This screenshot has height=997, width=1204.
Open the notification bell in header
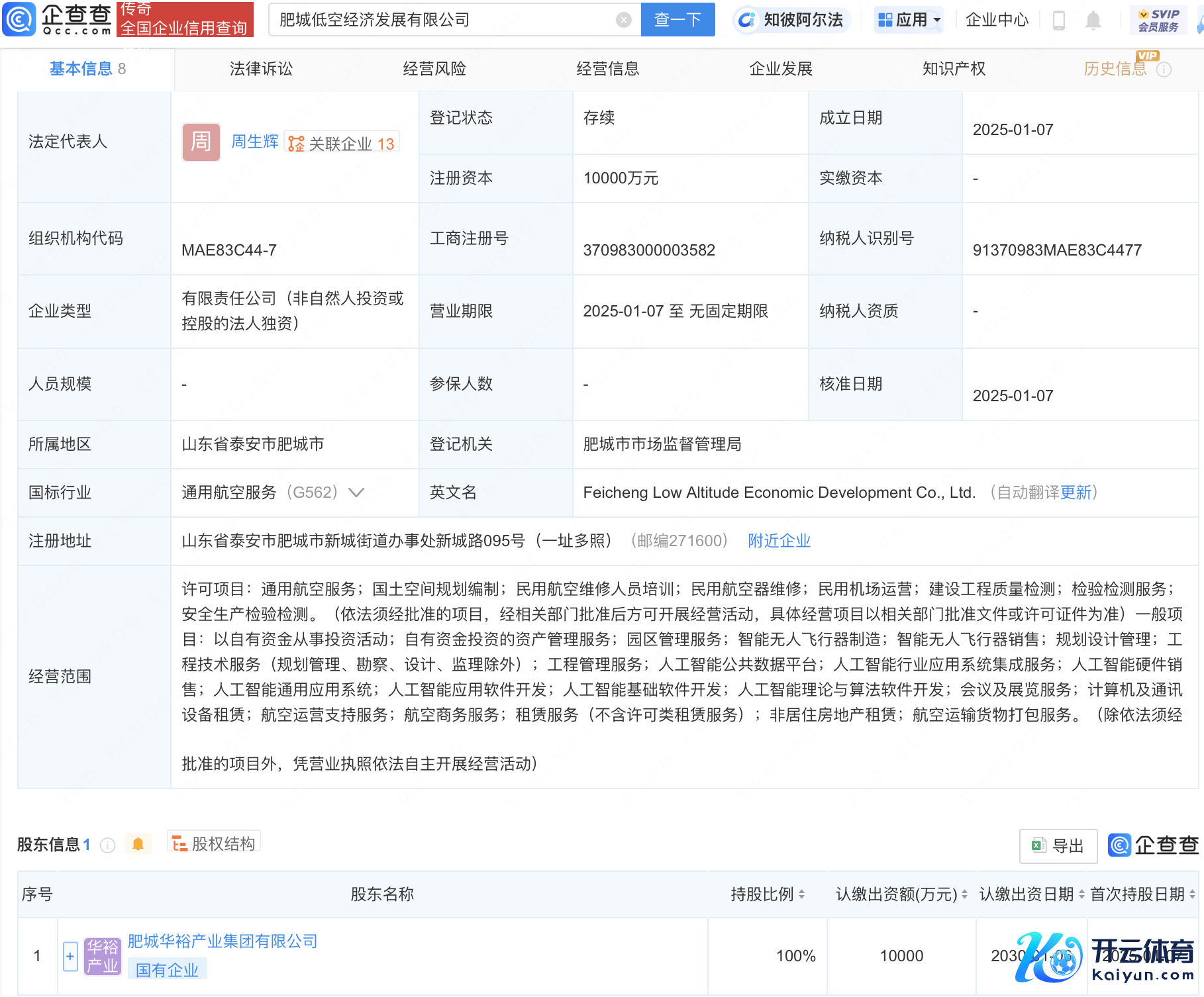pyautogui.click(x=1093, y=21)
